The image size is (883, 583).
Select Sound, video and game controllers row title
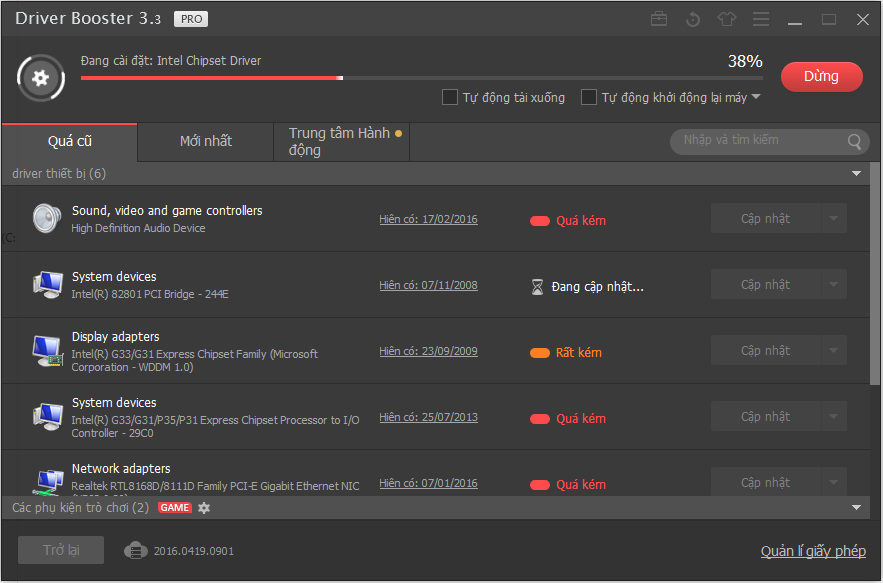[167, 211]
